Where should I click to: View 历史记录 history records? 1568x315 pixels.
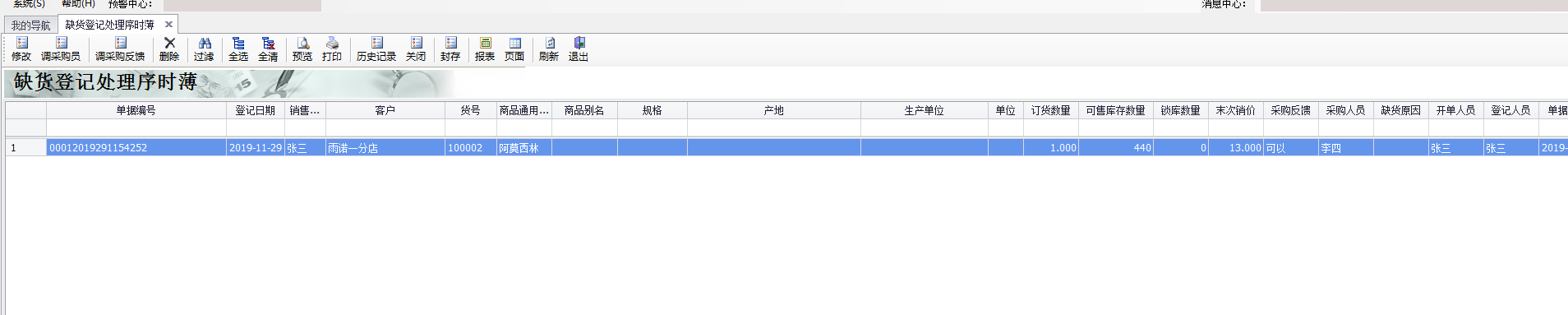[376, 49]
